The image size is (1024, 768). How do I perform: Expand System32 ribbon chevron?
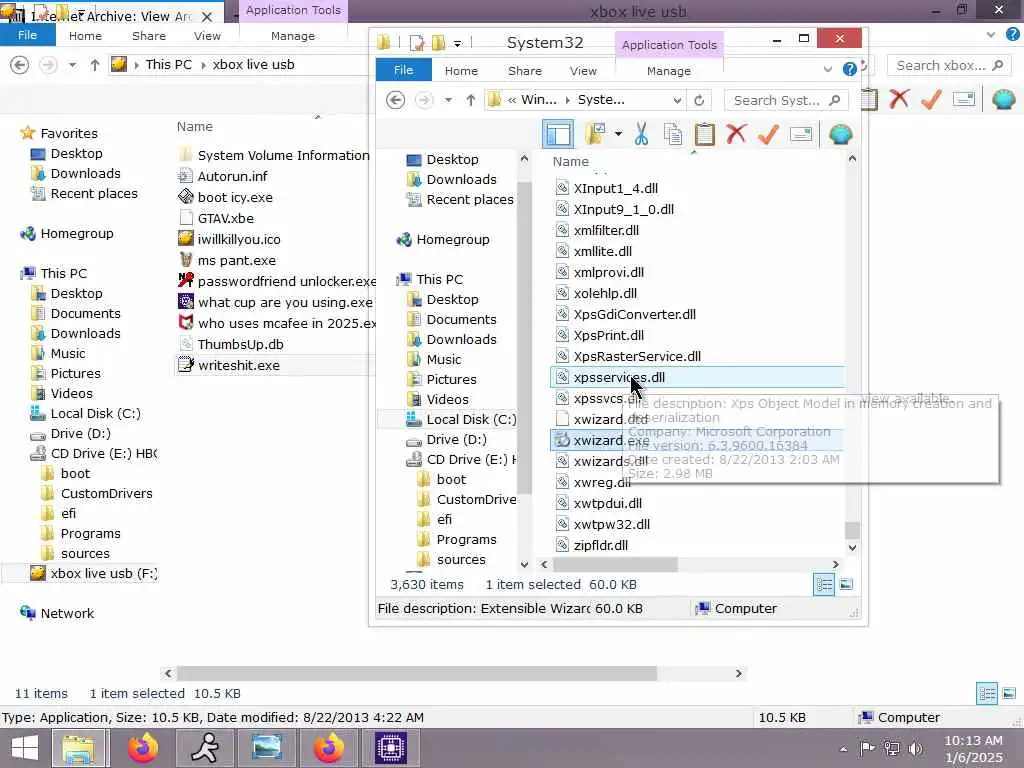pos(827,69)
